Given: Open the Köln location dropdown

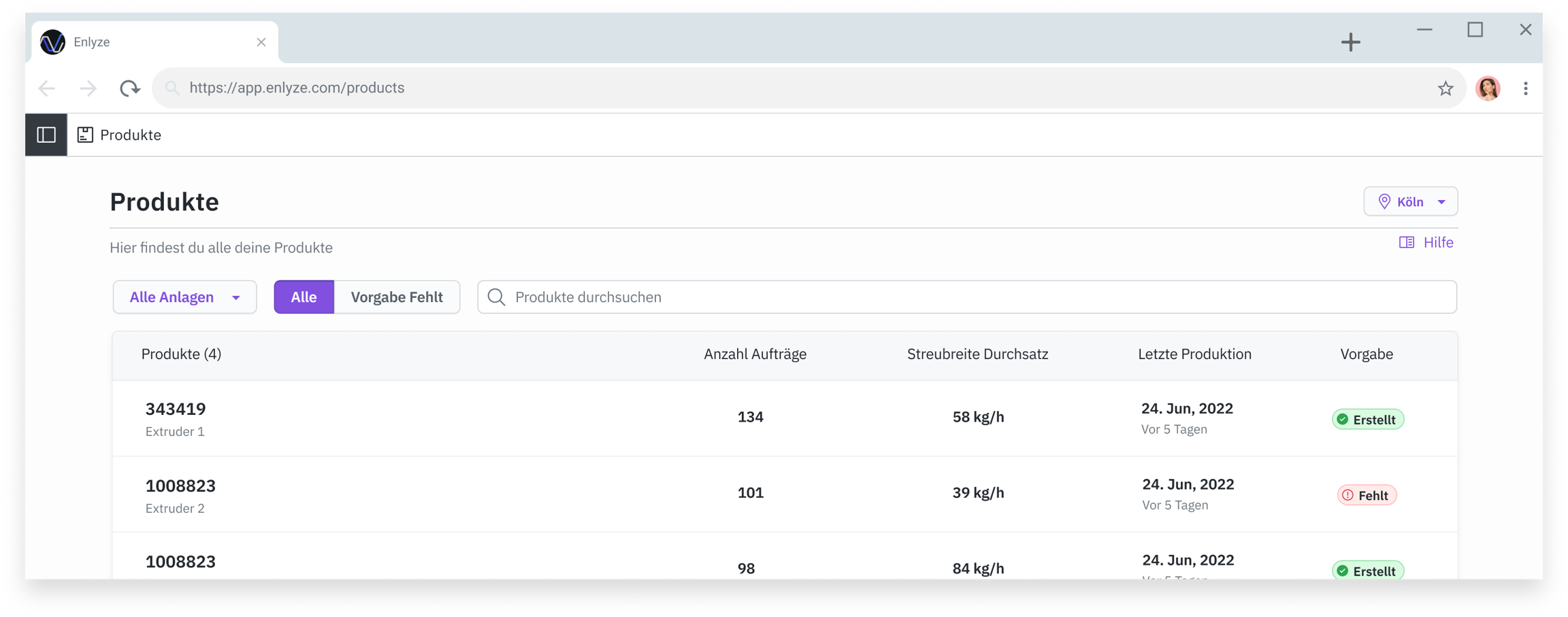Looking at the screenshot, I should [x=1410, y=202].
